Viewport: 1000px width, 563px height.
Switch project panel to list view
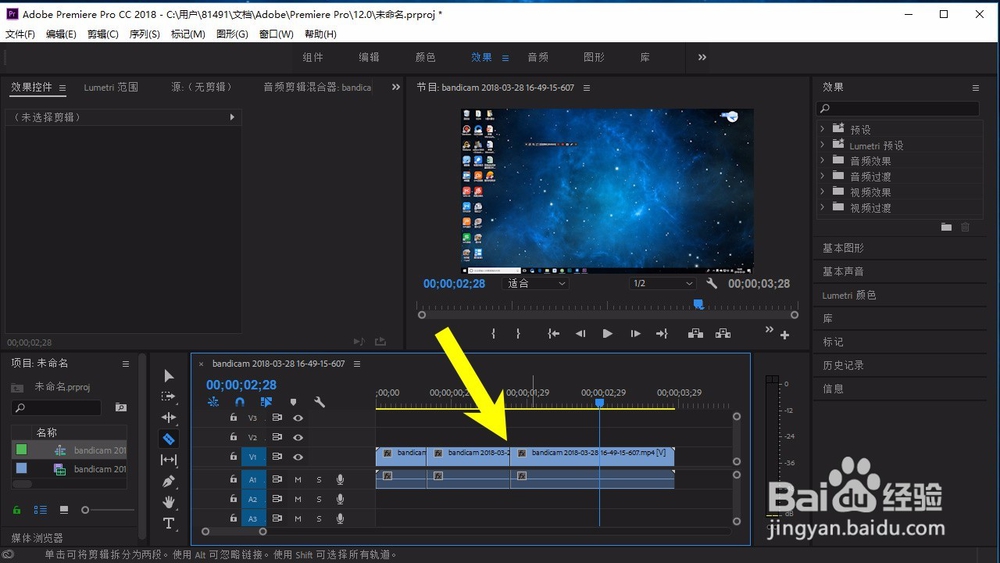point(40,510)
